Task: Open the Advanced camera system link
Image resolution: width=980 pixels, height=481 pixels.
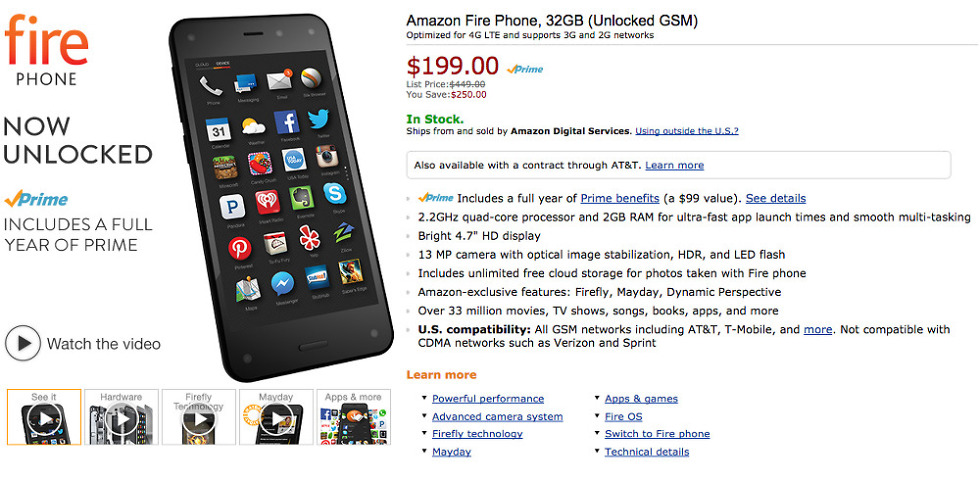Action: (x=497, y=416)
